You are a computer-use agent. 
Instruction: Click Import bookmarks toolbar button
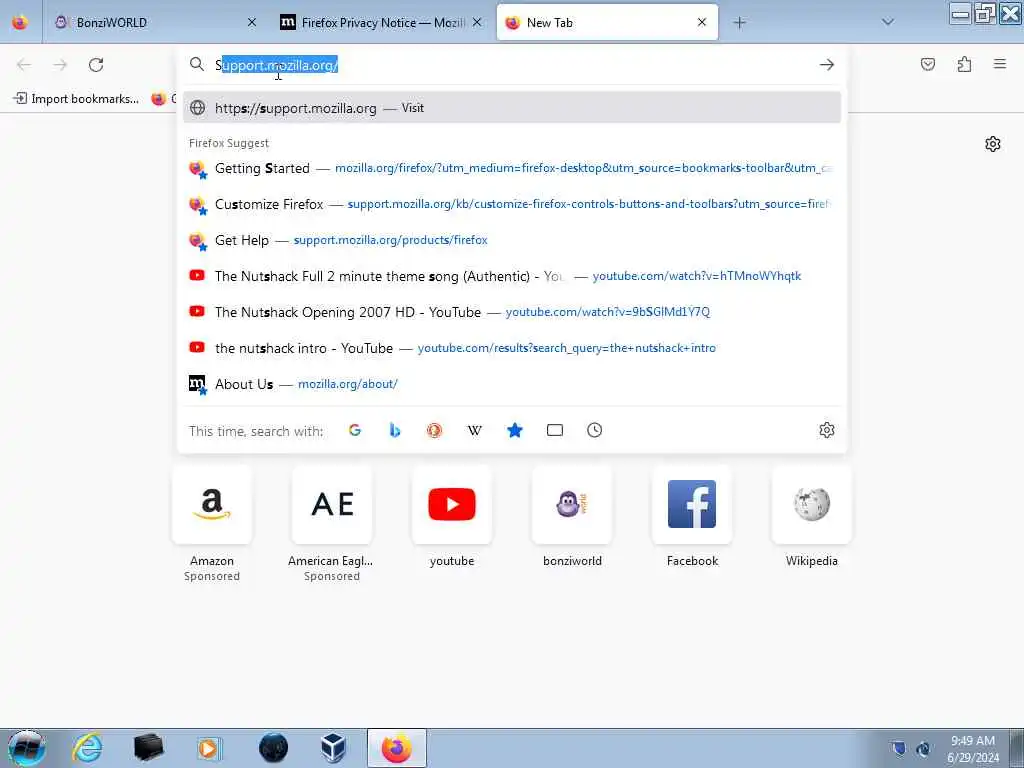(76, 99)
